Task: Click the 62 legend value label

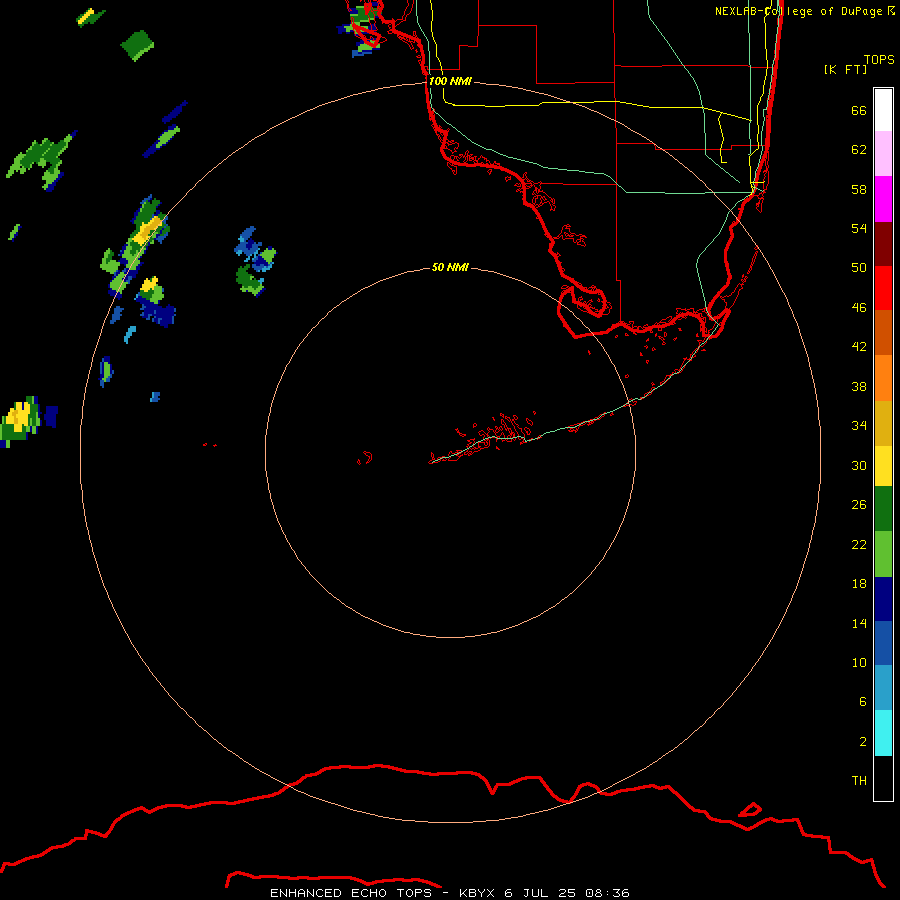Action: coord(859,149)
